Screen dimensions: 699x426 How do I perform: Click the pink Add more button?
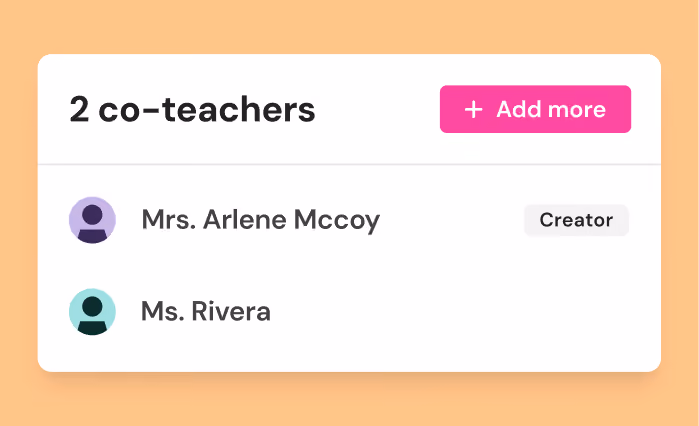point(535,109)
